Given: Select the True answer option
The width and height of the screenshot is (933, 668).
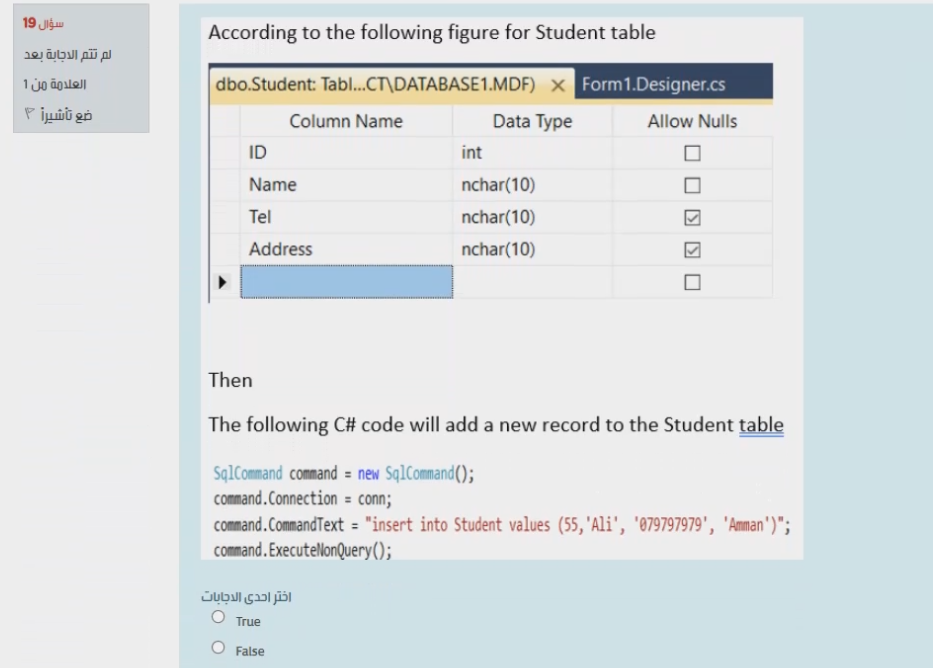Looking at the screenshot, I should (x=217, y=617).
